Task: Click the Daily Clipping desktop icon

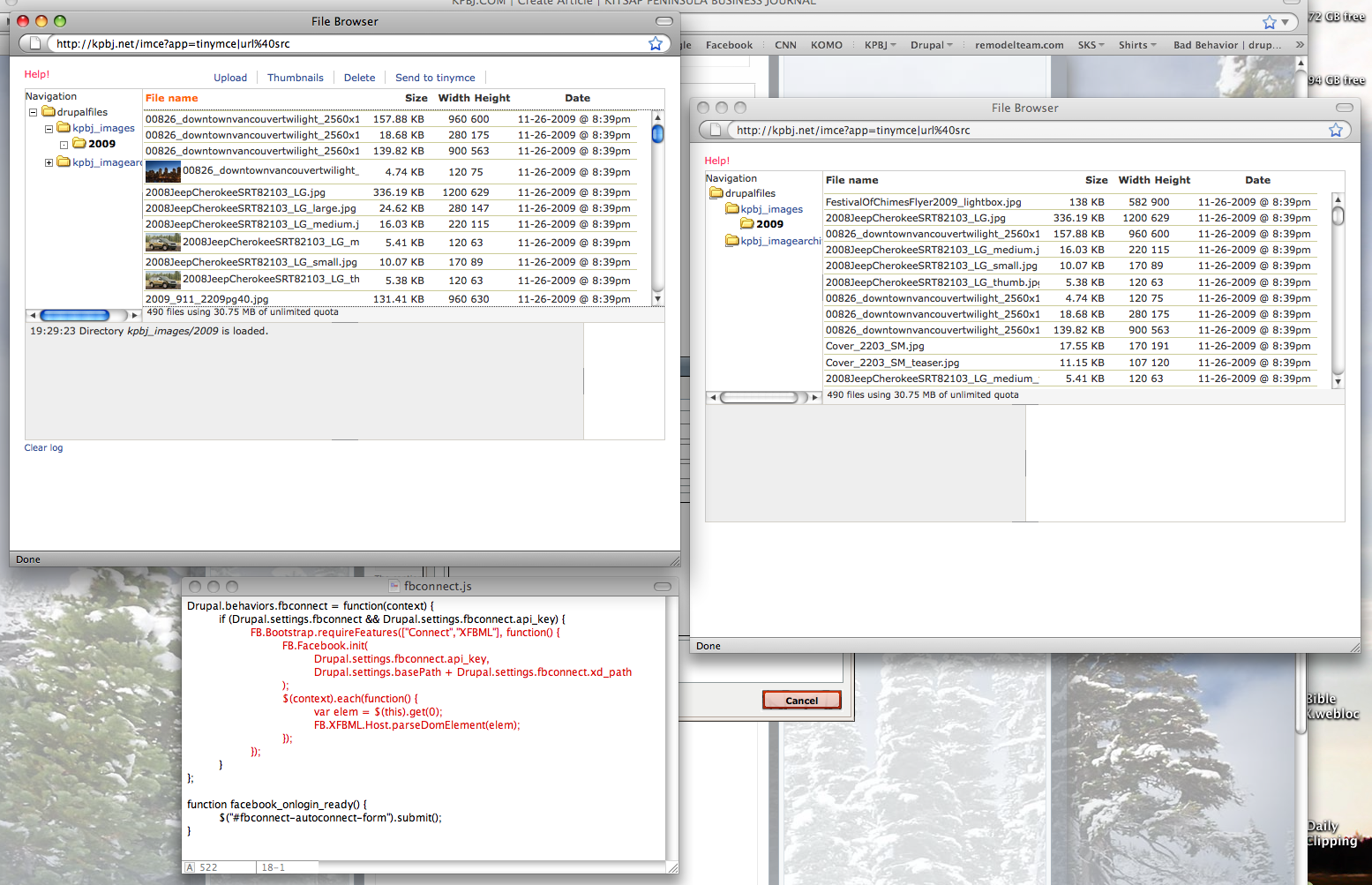Action: coord(1332,833)
